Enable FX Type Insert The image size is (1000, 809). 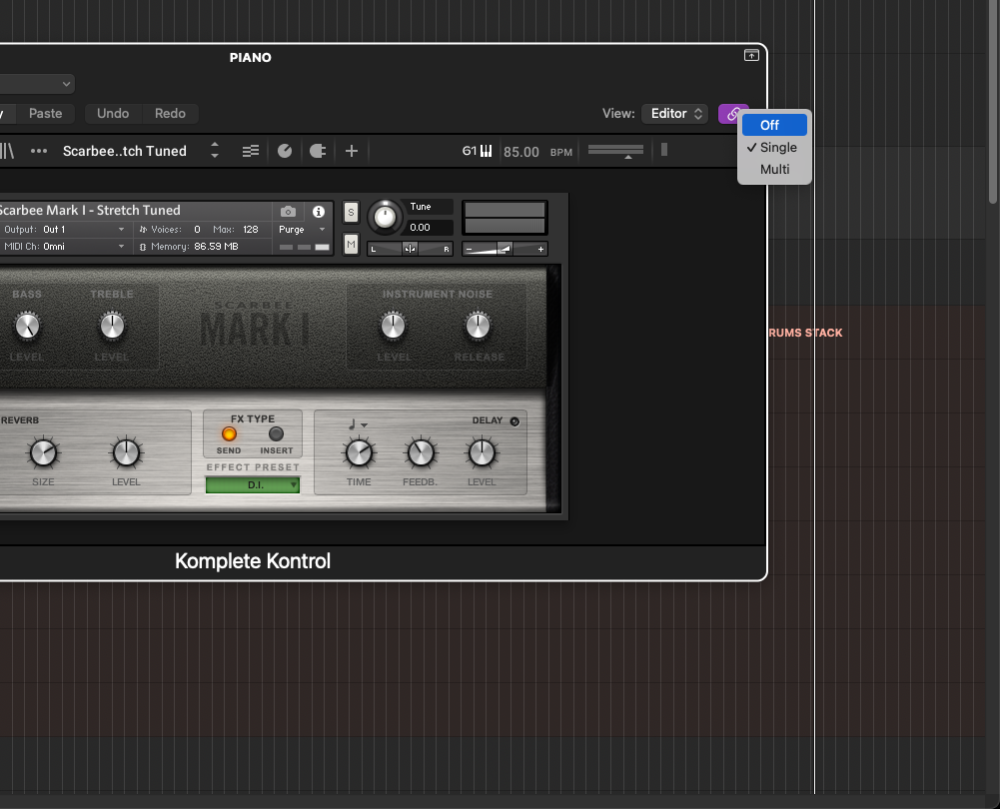(x=276, y=434)
